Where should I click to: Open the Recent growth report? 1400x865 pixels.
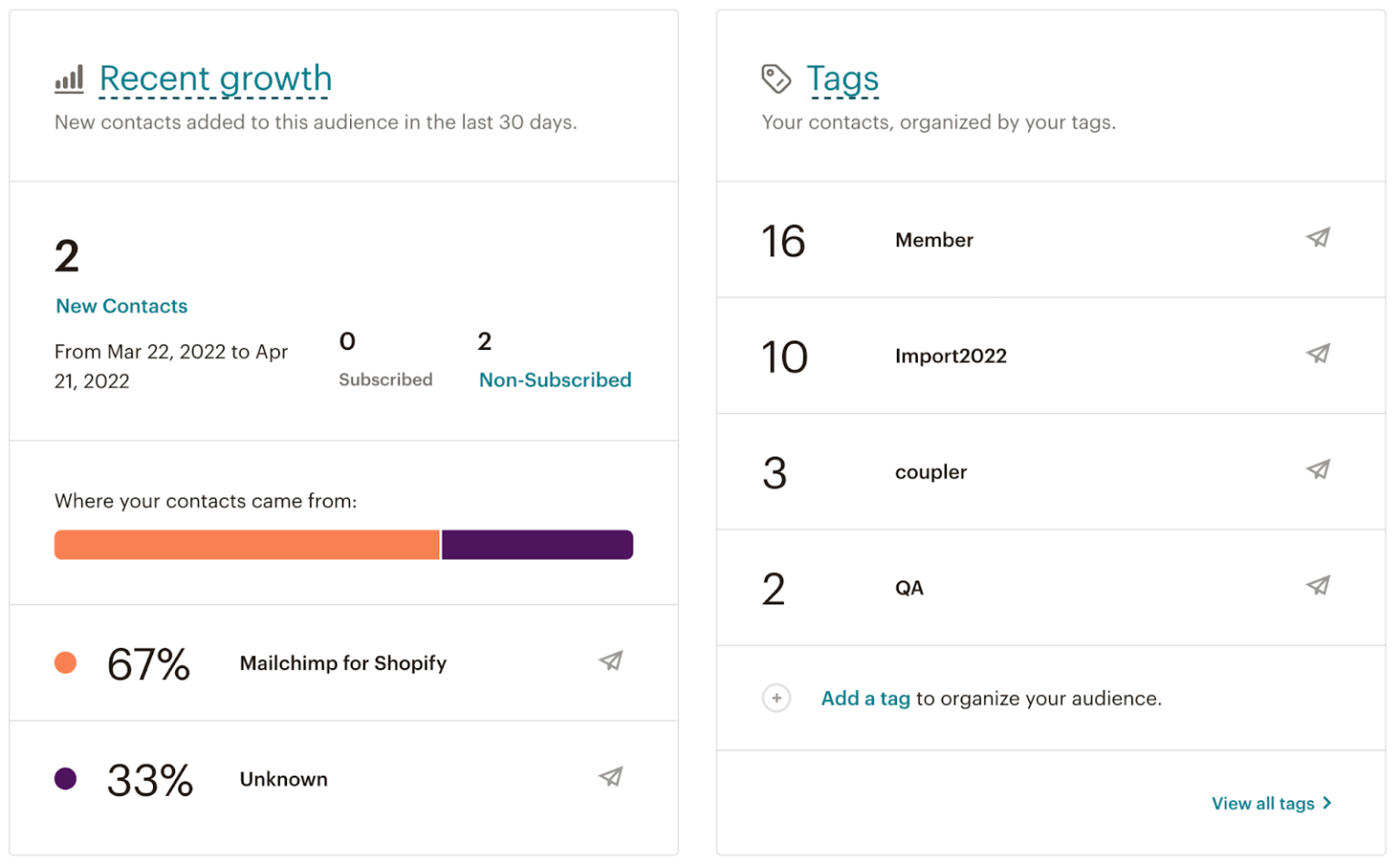tap(215, 78)
